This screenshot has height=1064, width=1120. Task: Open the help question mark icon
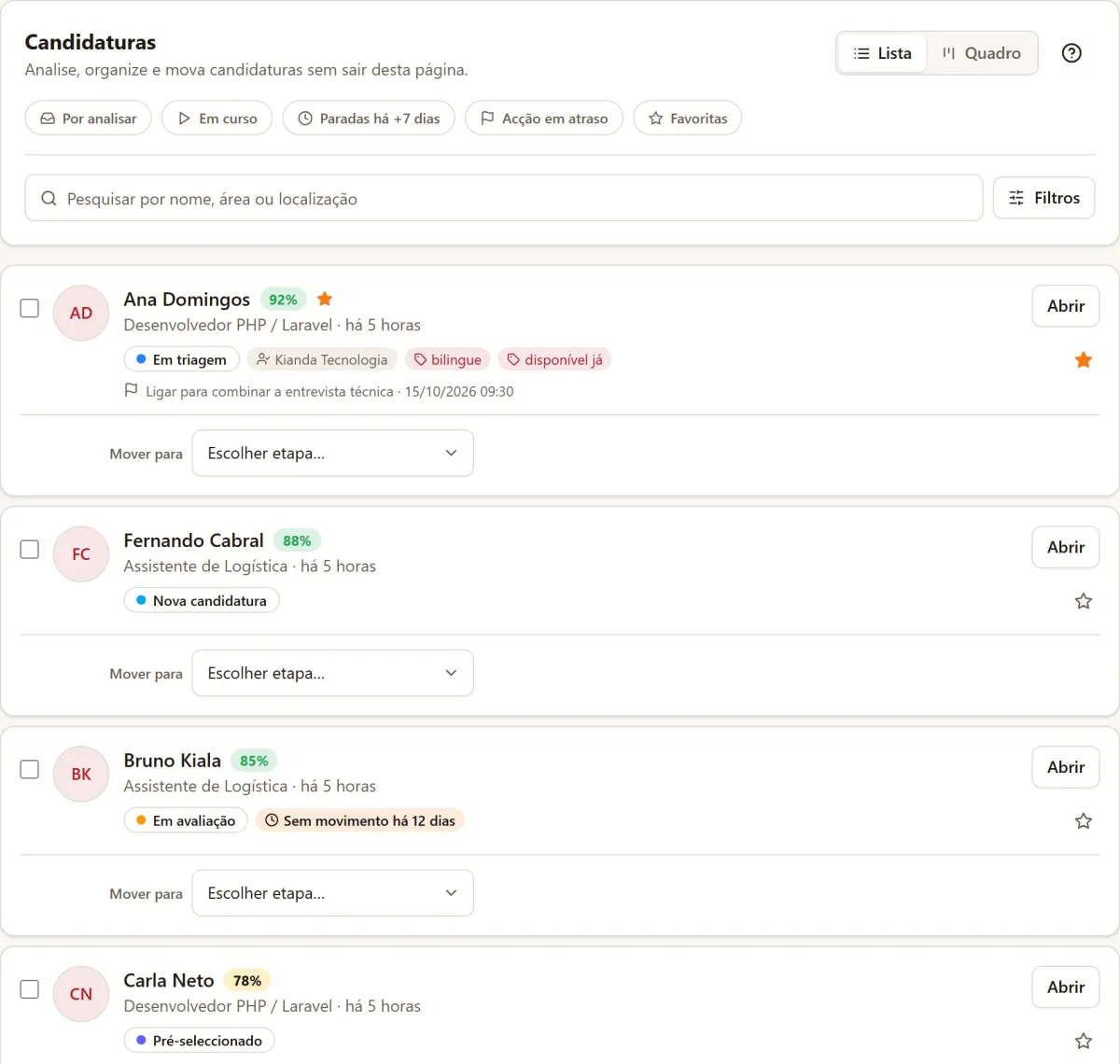click(1071, 53)
